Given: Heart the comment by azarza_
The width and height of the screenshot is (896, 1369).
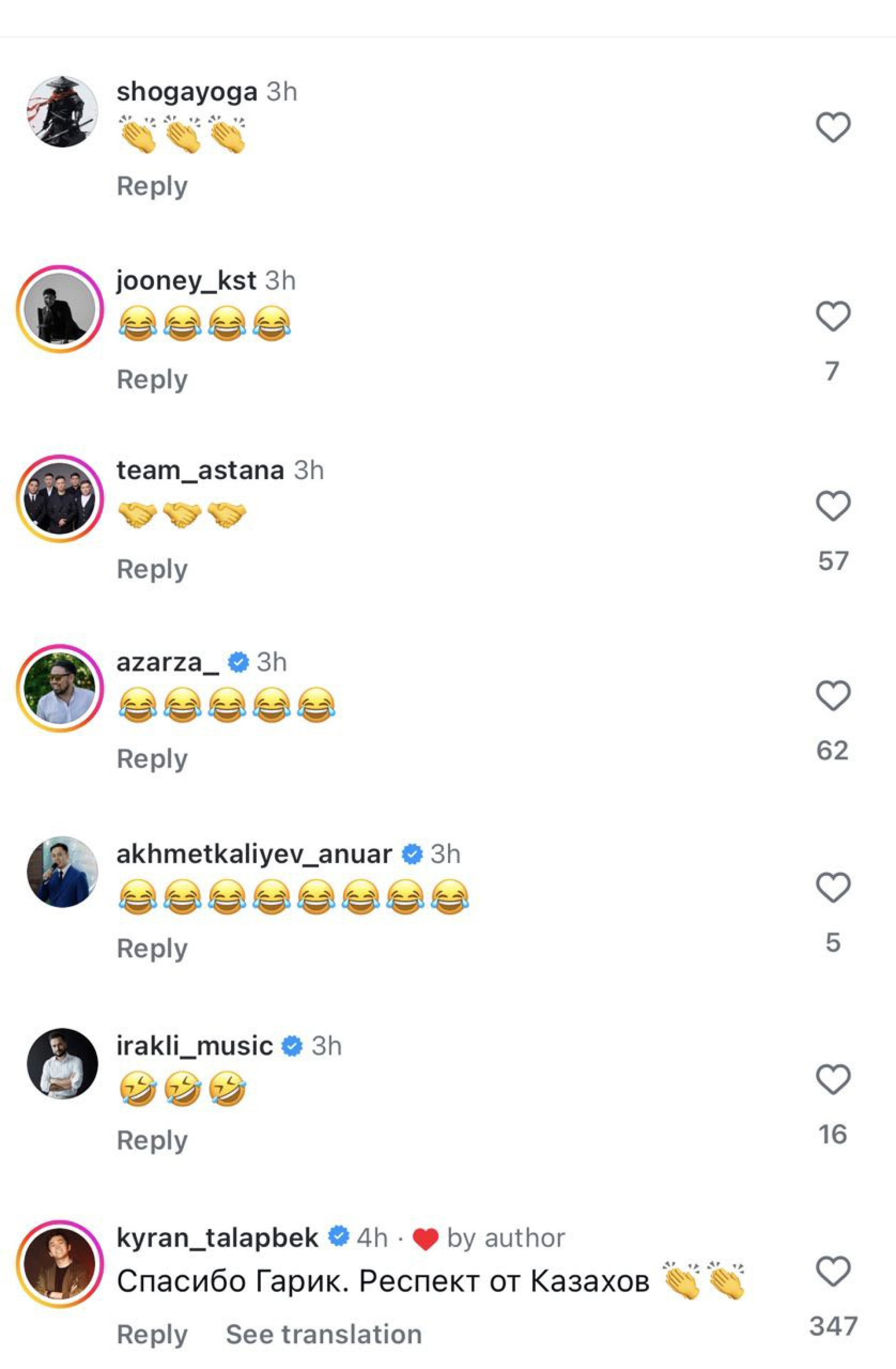Looking at the screenshot, I should pyautogui.click(x=833, y=695).
